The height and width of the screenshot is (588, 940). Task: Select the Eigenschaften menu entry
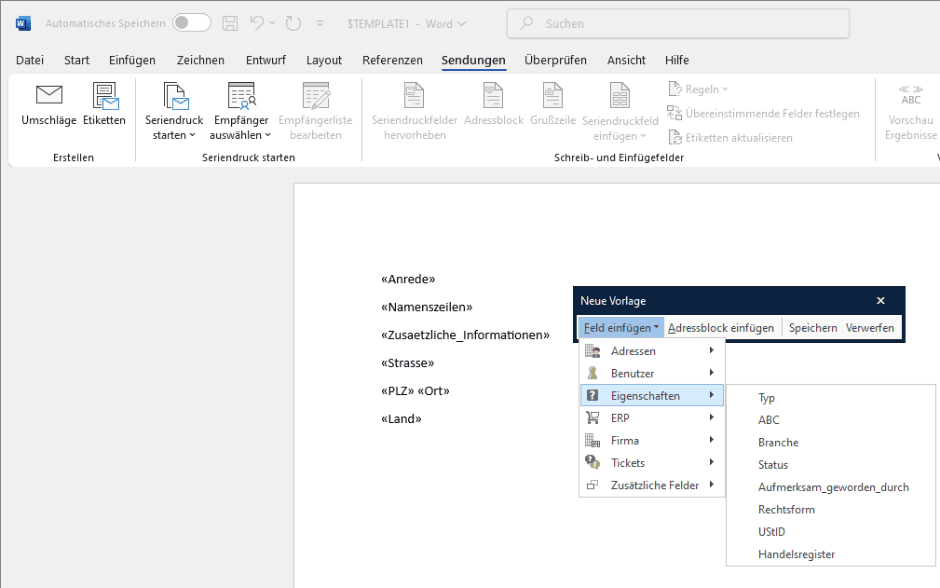pos(652,396)
